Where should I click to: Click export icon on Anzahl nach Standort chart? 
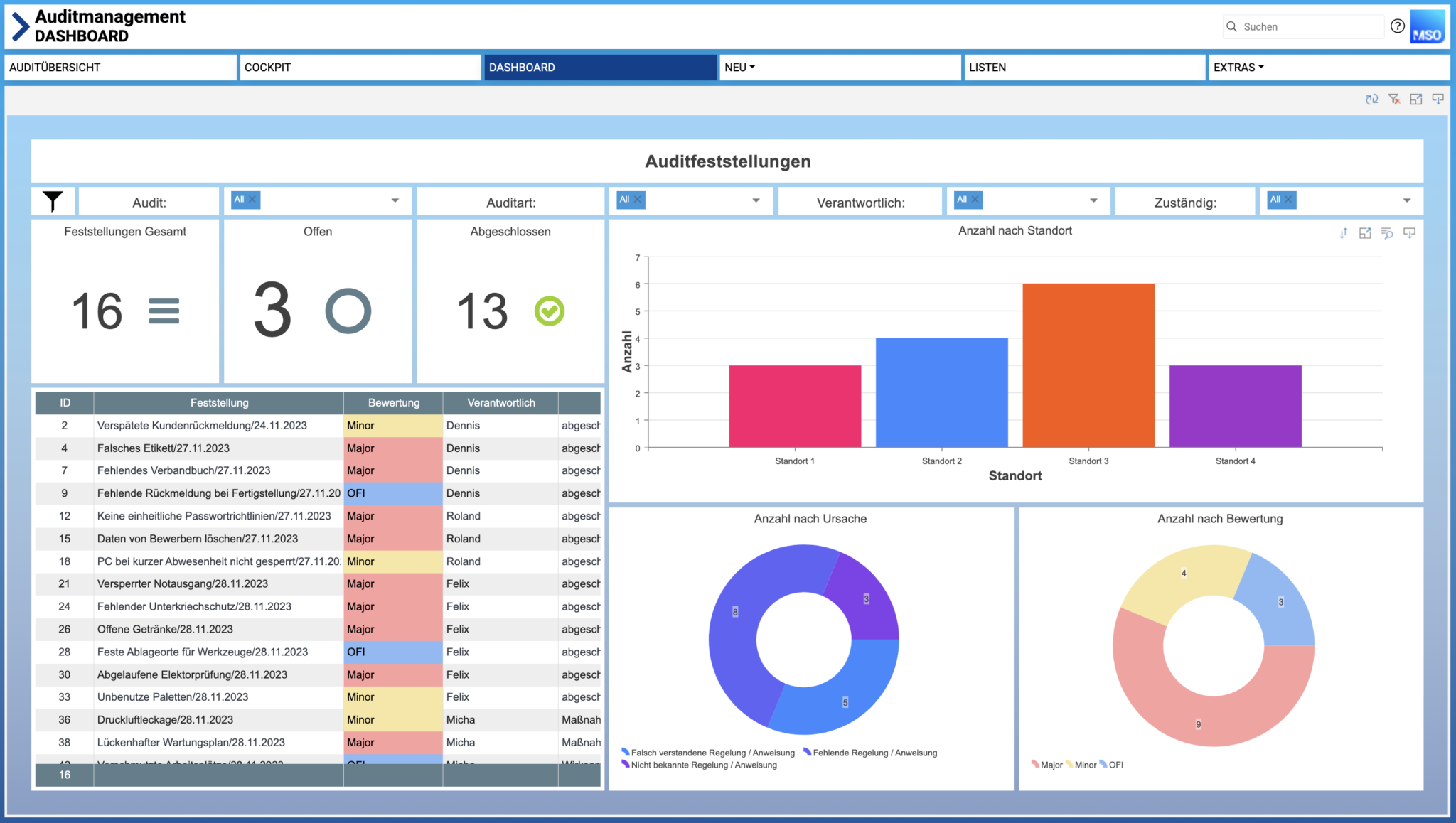1409,233
